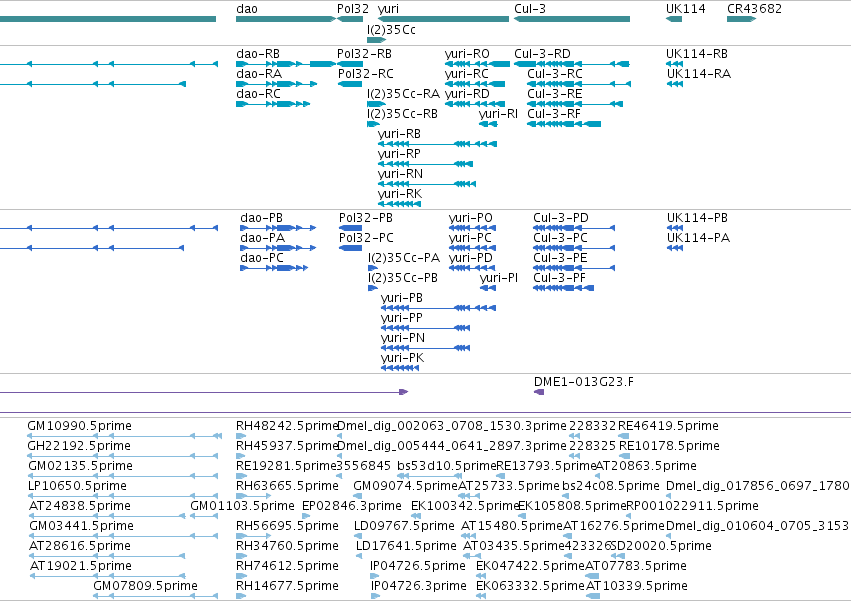The image size is (851, 601).
Task: Click the Cul-3-PE protein label
Action: click(x=560, y=258)
